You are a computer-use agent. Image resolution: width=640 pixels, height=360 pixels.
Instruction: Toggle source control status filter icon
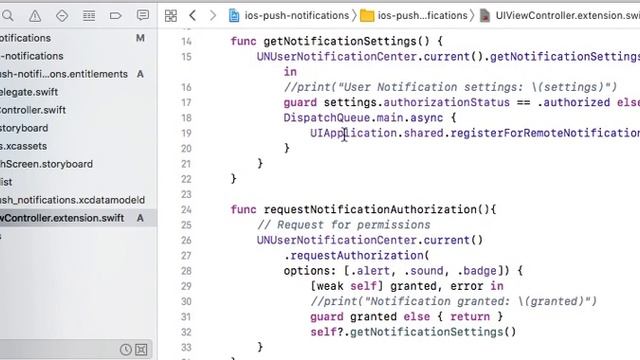coord(141,349)
